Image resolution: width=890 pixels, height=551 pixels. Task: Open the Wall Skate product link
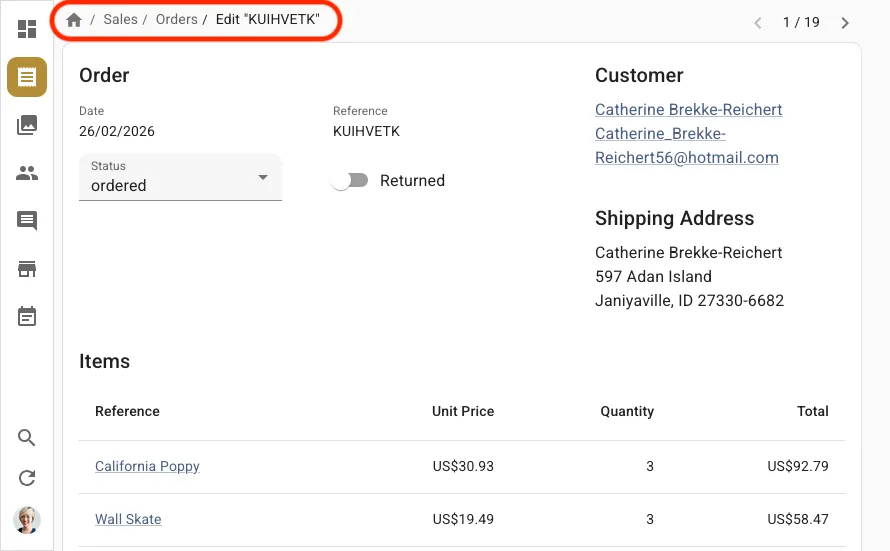(128, 520)
